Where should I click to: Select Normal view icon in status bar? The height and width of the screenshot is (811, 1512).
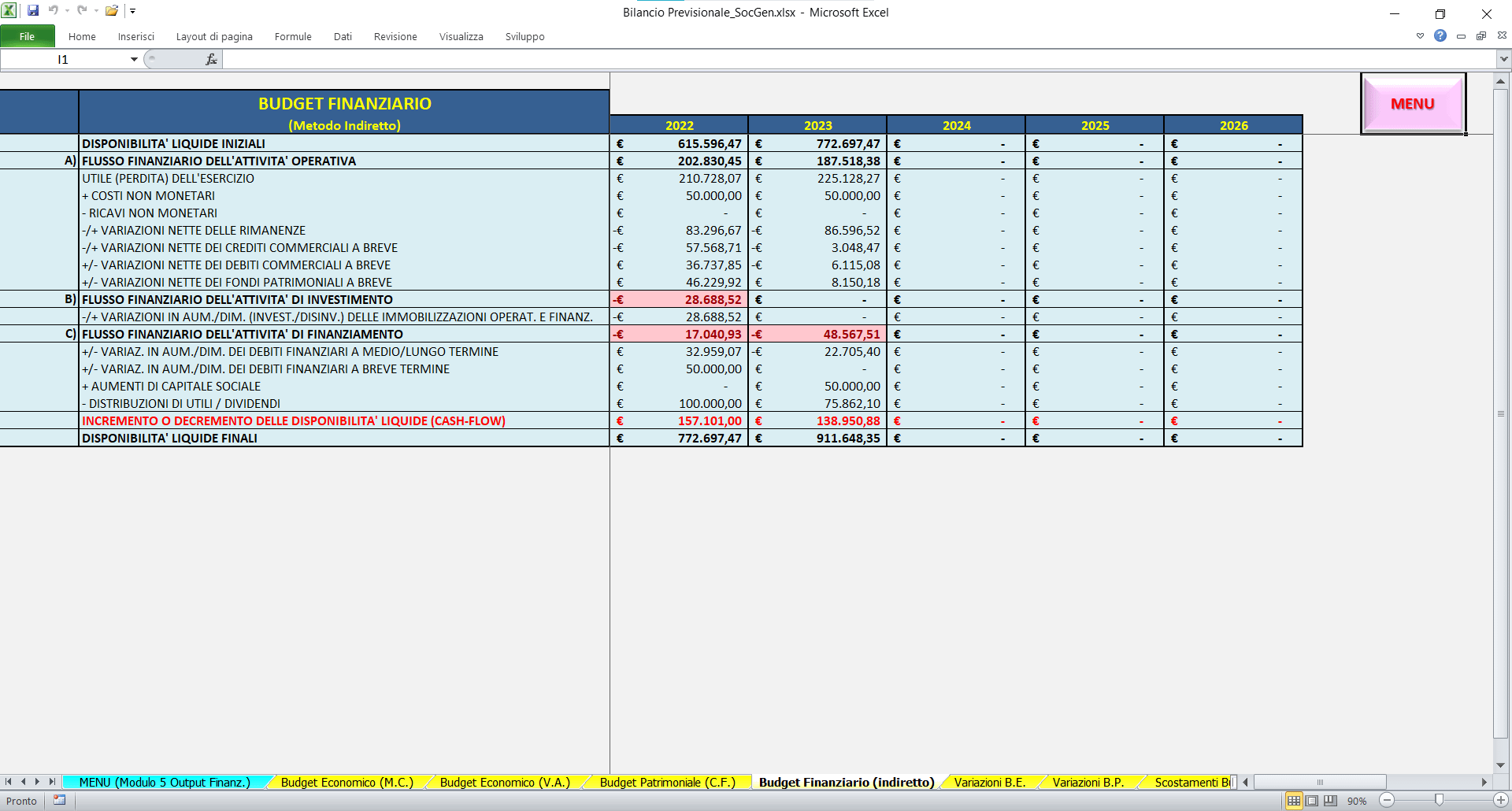[1294, 801]
